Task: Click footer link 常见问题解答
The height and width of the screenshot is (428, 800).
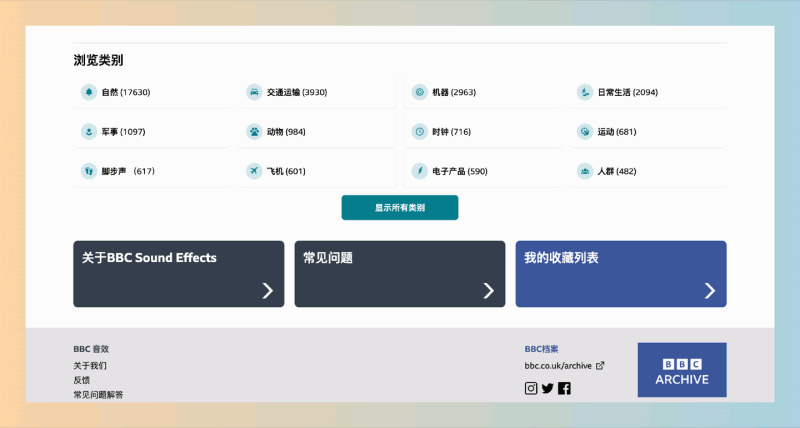Action: [98, 394]
